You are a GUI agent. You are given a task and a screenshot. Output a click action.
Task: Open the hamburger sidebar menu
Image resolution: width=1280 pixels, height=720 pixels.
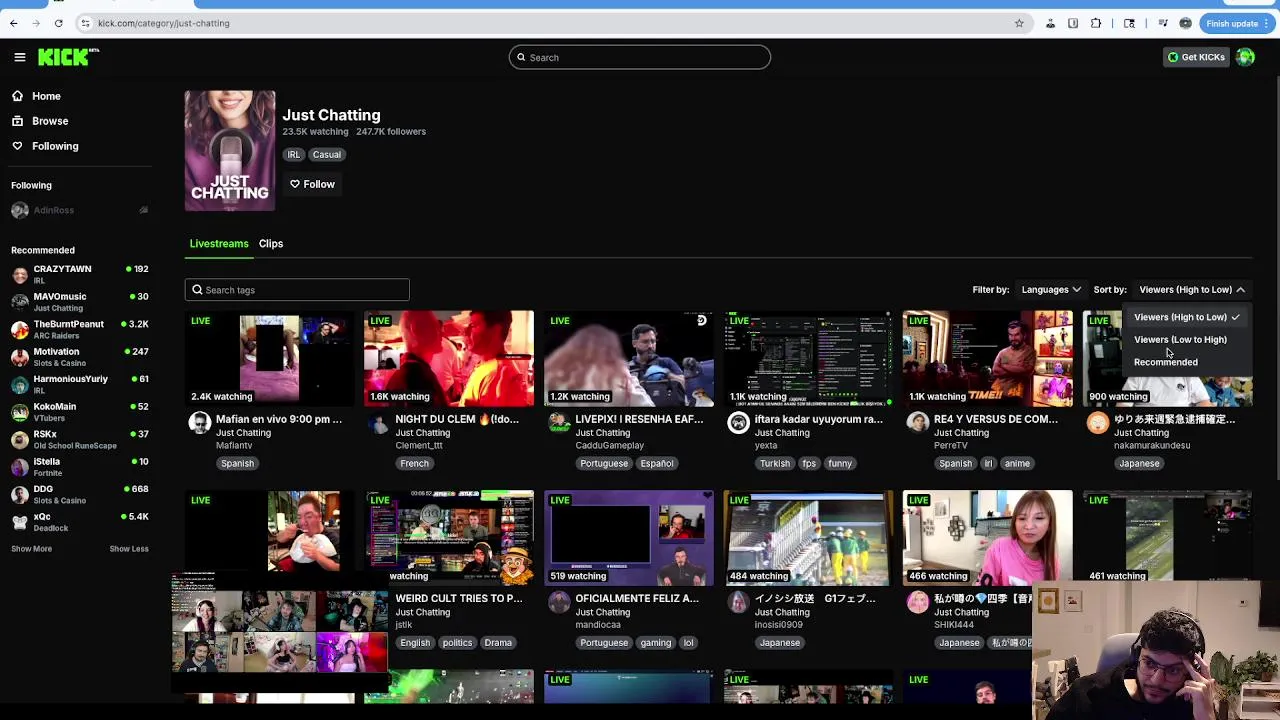19,57
